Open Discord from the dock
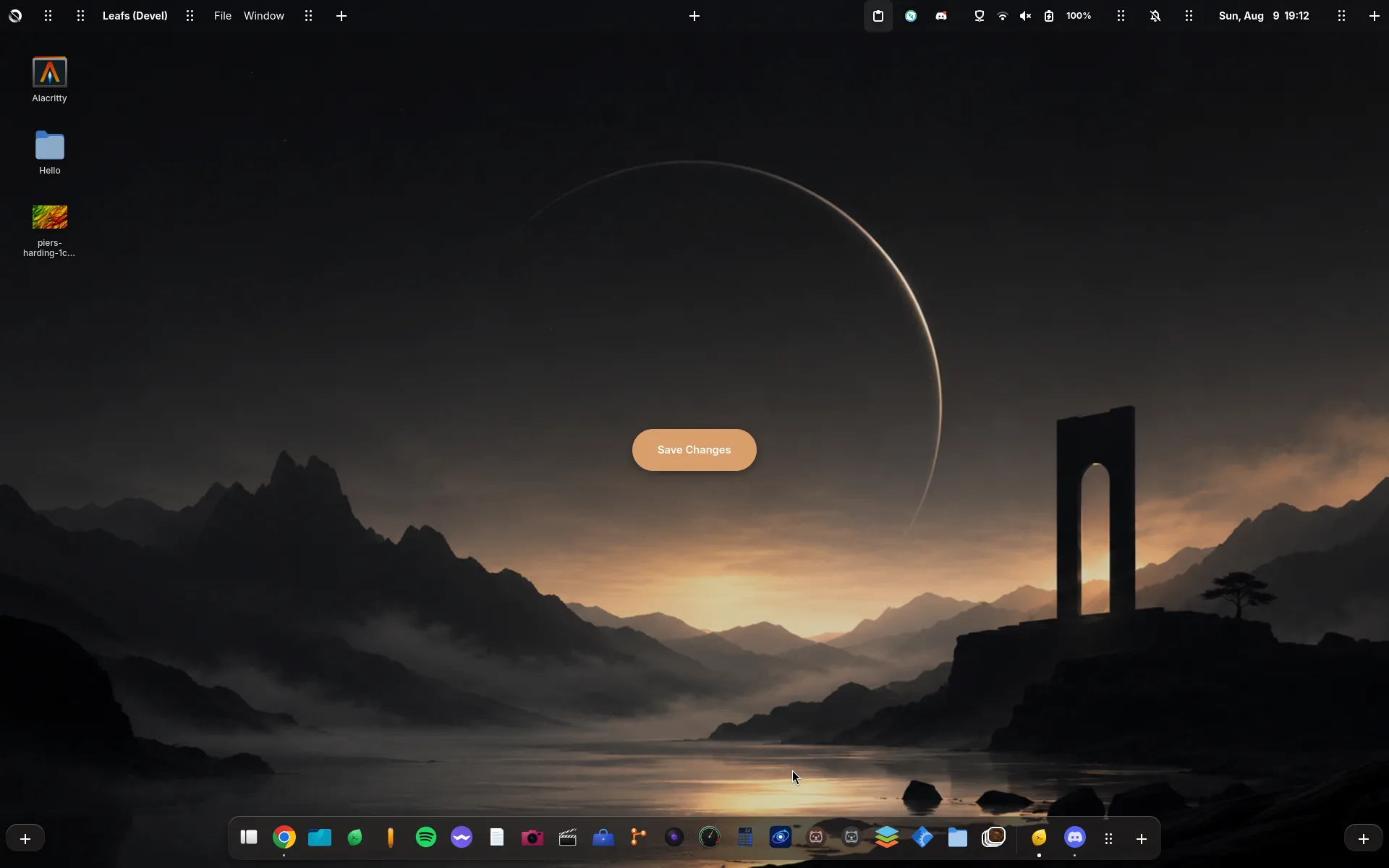 pyautogui.click(x=1075, y=838)
